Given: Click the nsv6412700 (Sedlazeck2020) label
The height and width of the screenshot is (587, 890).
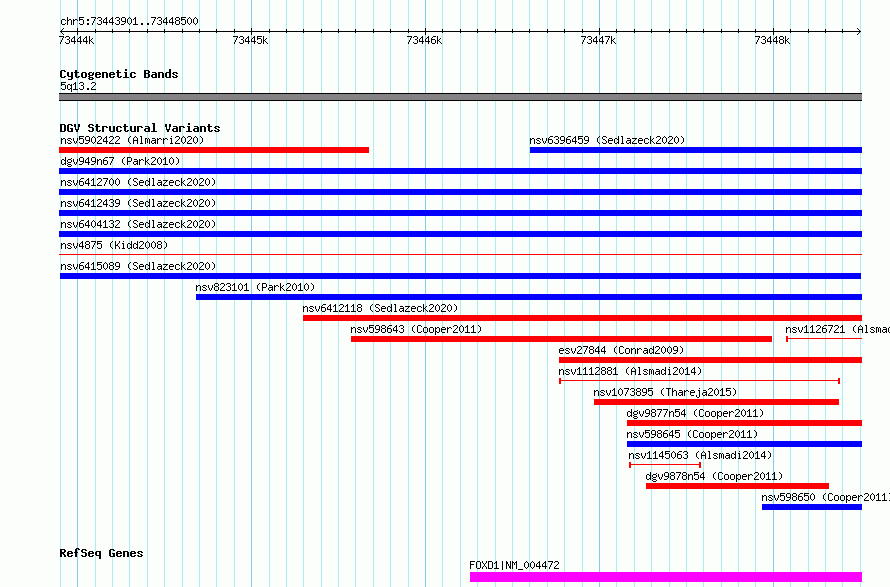Looking at the screenshot, I should tap(138, 182).
